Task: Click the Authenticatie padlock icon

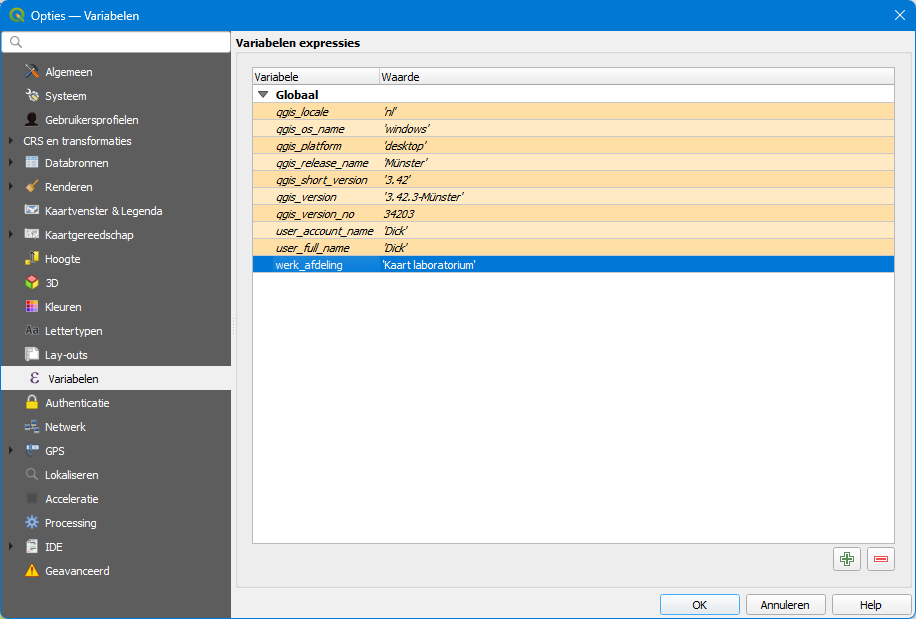Action: (32, 402)
